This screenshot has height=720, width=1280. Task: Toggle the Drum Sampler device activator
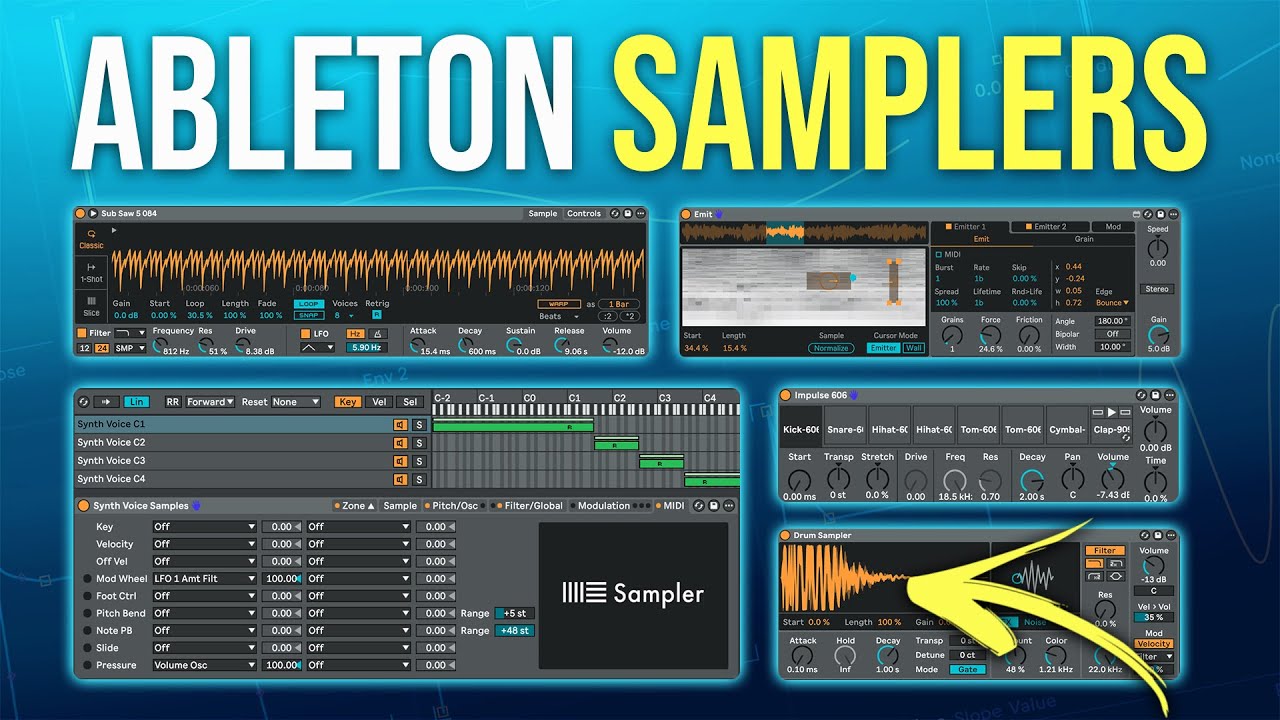point(786,536)
